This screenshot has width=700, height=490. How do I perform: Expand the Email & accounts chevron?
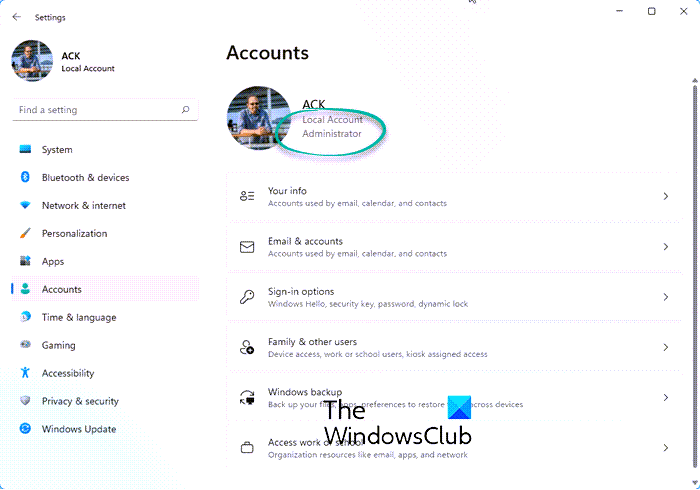click(666, 246)
